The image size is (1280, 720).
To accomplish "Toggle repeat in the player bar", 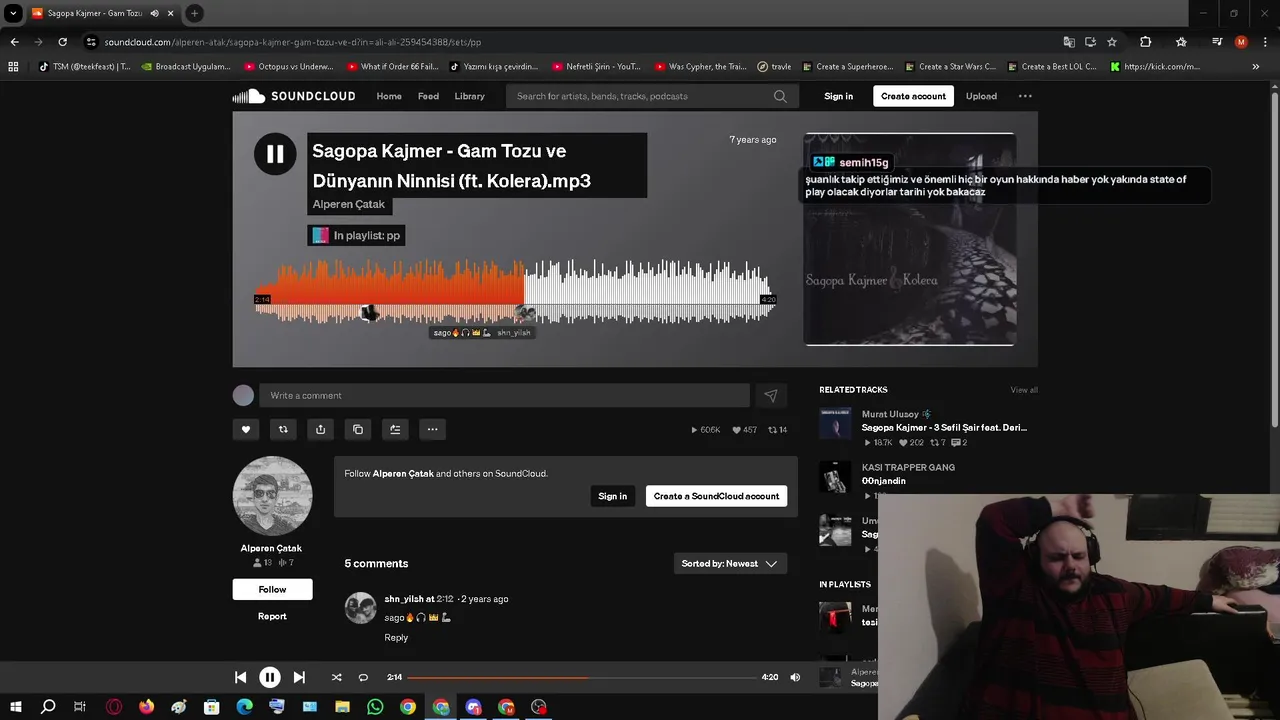I will click(x=363, y=677).
